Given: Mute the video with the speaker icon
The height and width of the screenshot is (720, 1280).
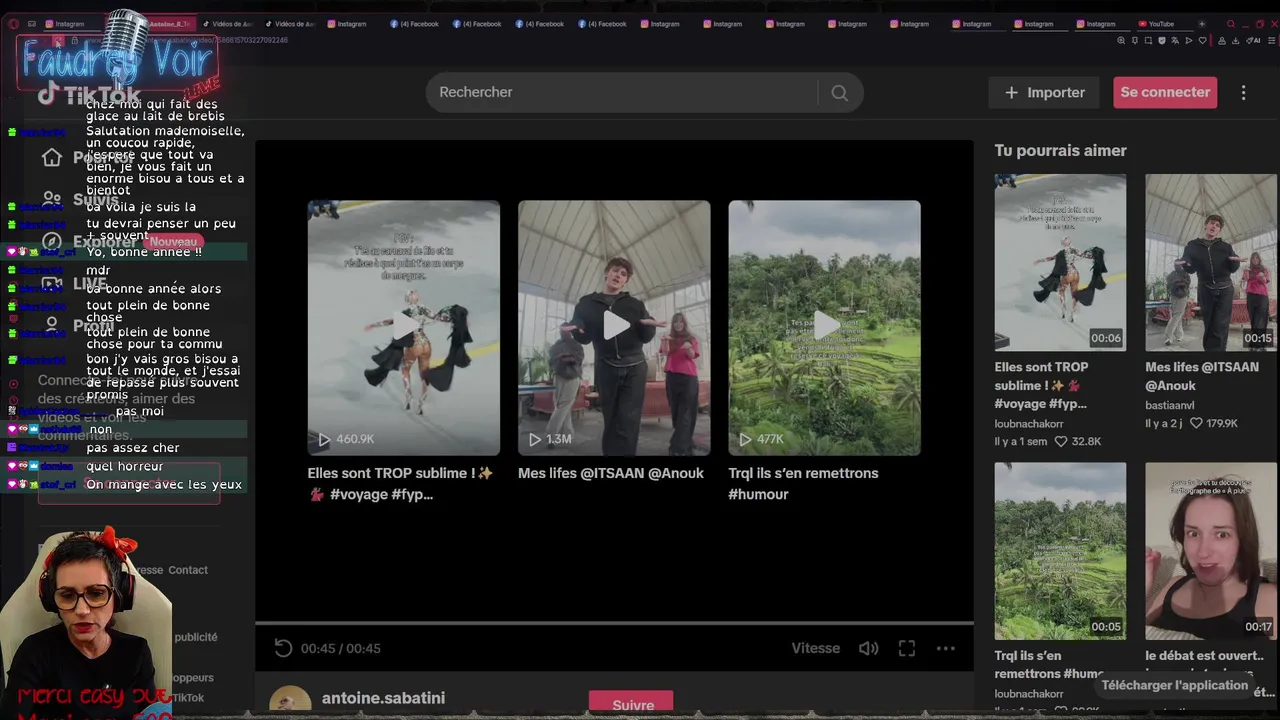Looking at the screenshot, I should pyautogui.click(x=868, y=648).
